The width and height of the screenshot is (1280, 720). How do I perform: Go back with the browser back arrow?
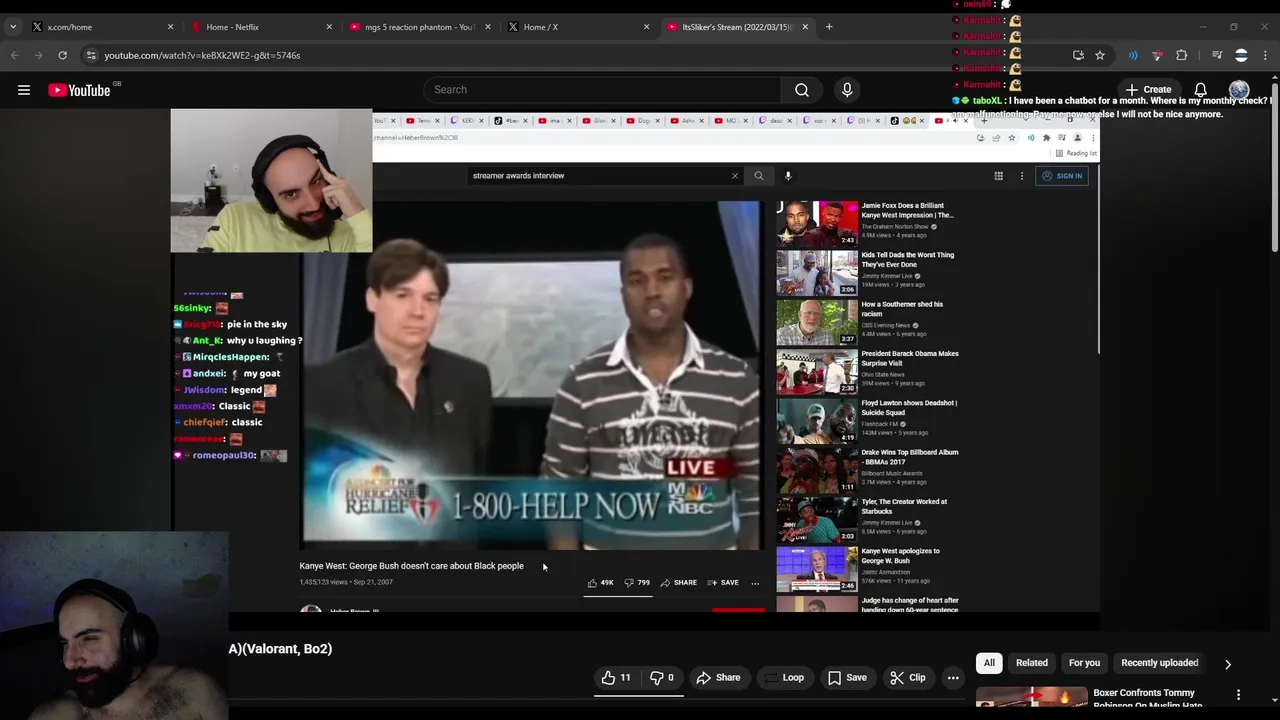[15, 55]
